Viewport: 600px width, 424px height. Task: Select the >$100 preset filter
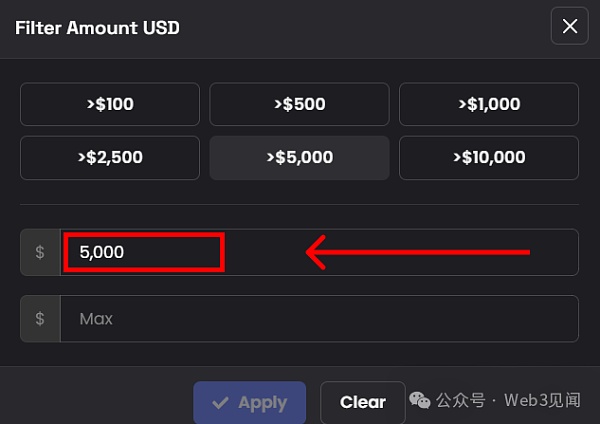tap(110, 104)
